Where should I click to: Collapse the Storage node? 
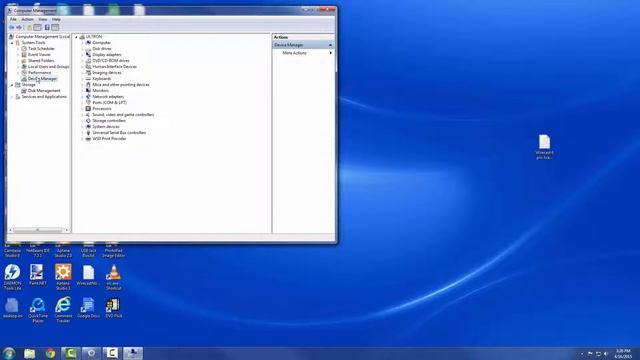tap(12, 85)
